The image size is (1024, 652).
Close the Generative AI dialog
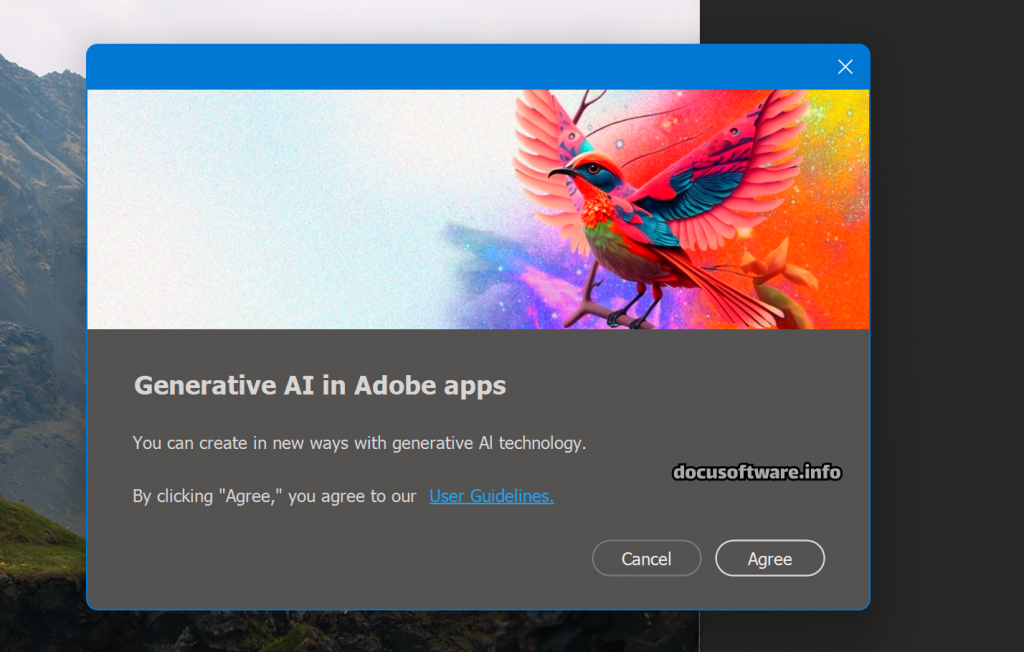845,67
